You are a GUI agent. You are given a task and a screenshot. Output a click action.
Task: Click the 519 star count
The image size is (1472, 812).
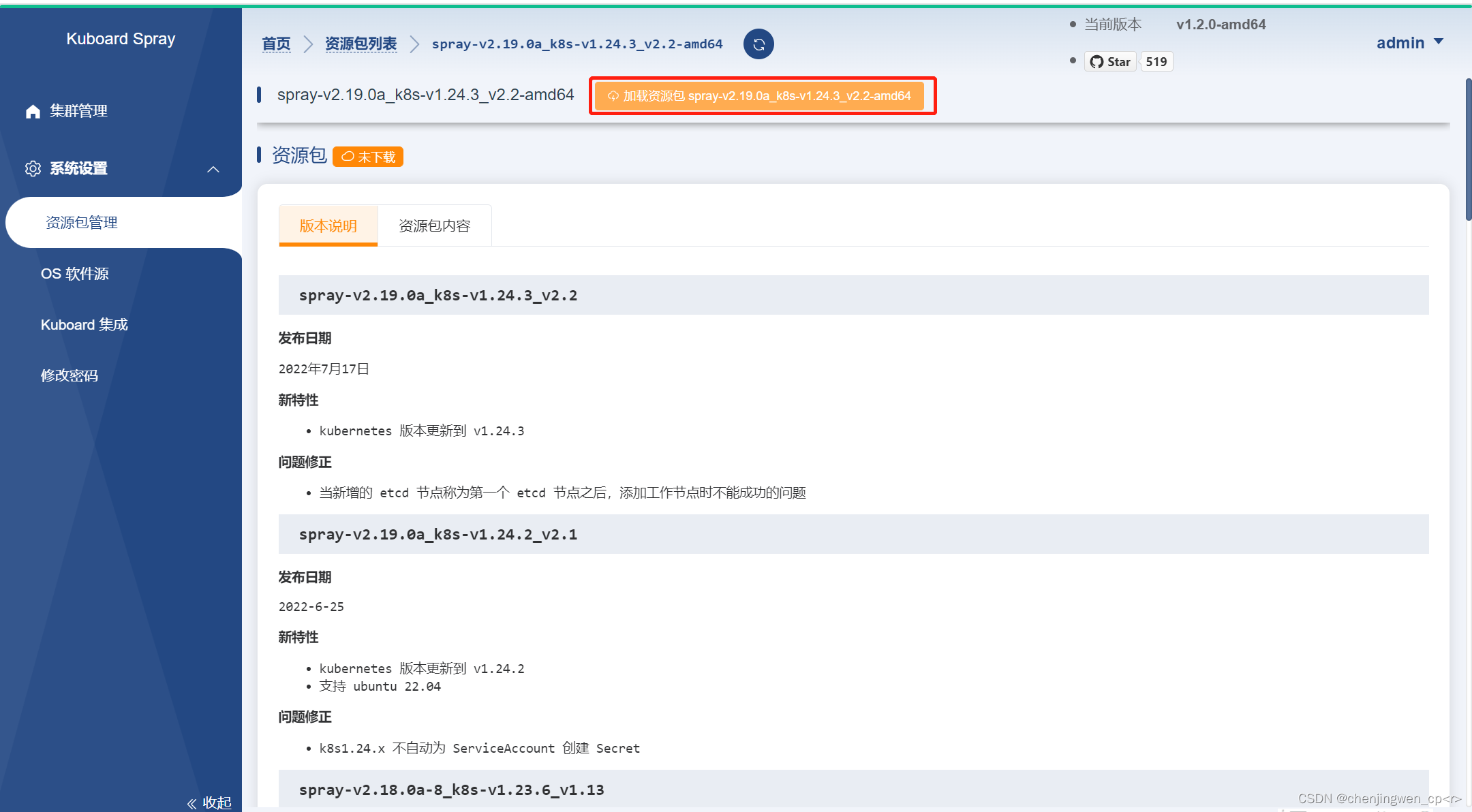1156,62
